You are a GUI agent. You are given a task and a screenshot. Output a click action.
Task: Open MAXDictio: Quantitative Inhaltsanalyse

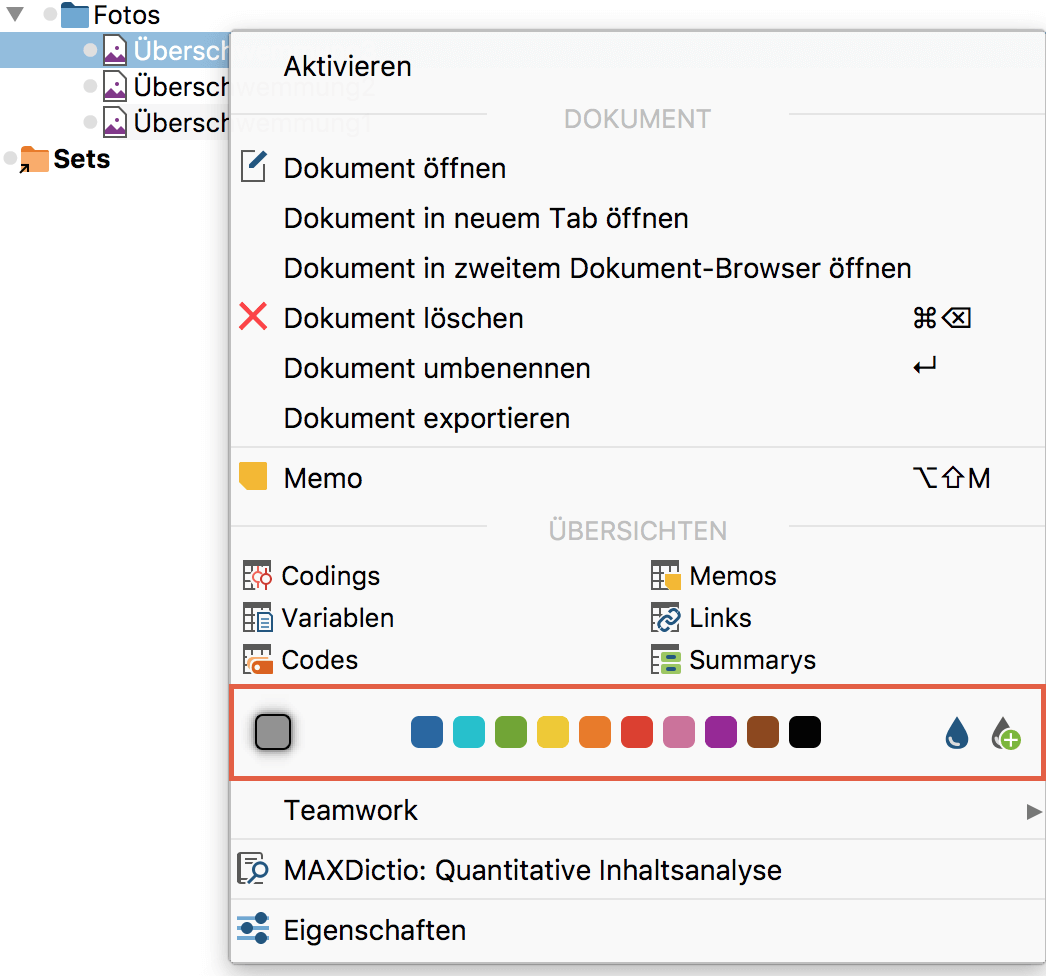point(532,870)
